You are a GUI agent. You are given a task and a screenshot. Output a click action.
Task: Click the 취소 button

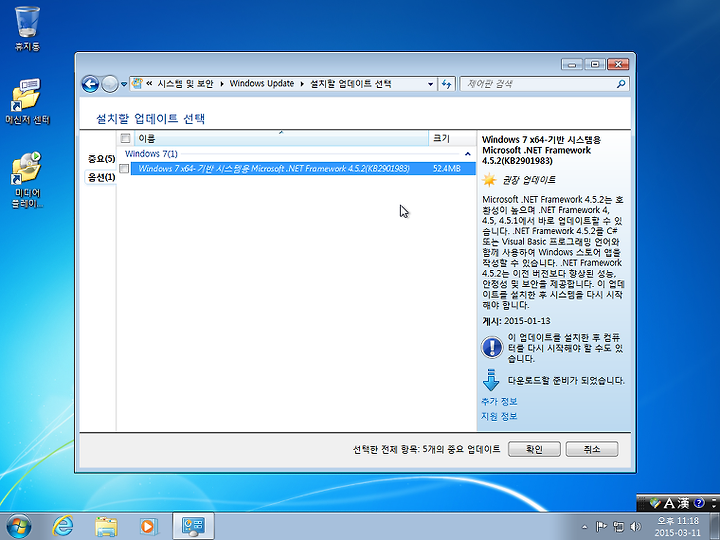coord(592,449)
